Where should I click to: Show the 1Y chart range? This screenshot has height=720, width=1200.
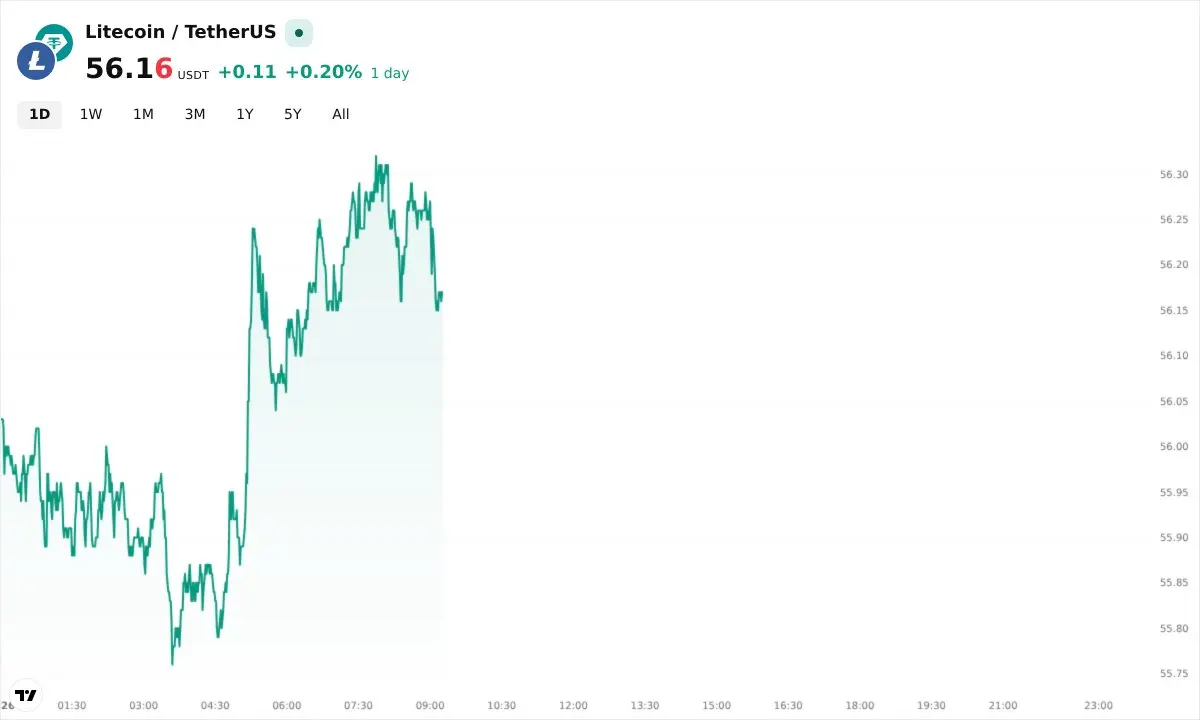click(x=245, y=114)
